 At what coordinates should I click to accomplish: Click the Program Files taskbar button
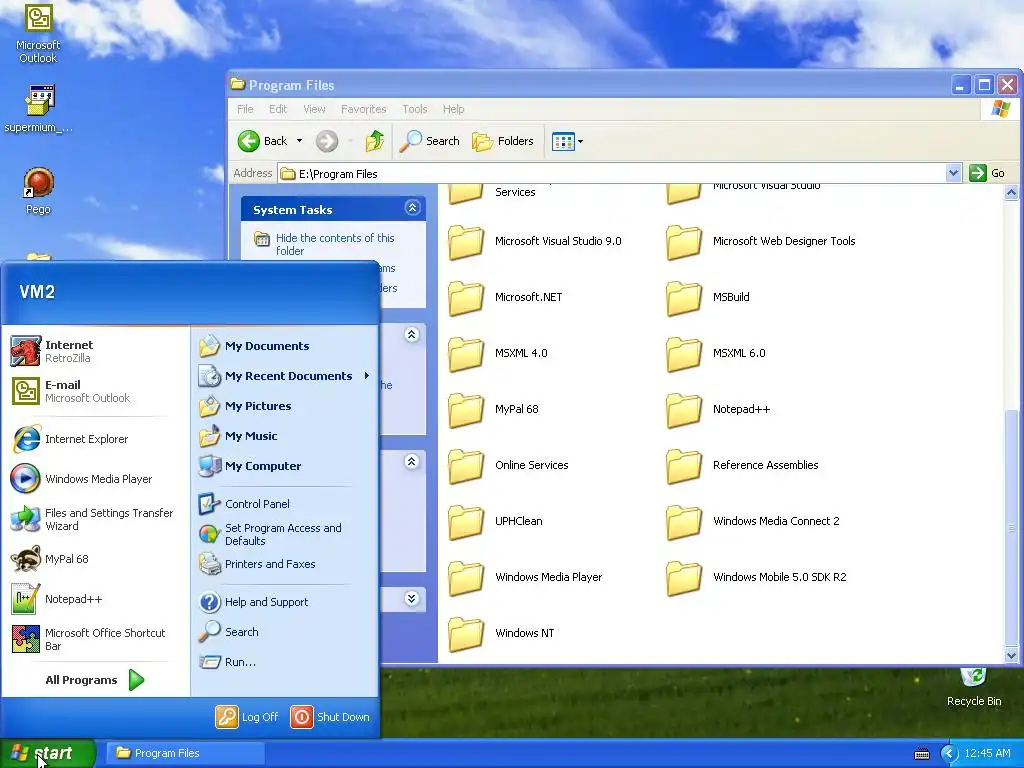(x=185, y=753)
